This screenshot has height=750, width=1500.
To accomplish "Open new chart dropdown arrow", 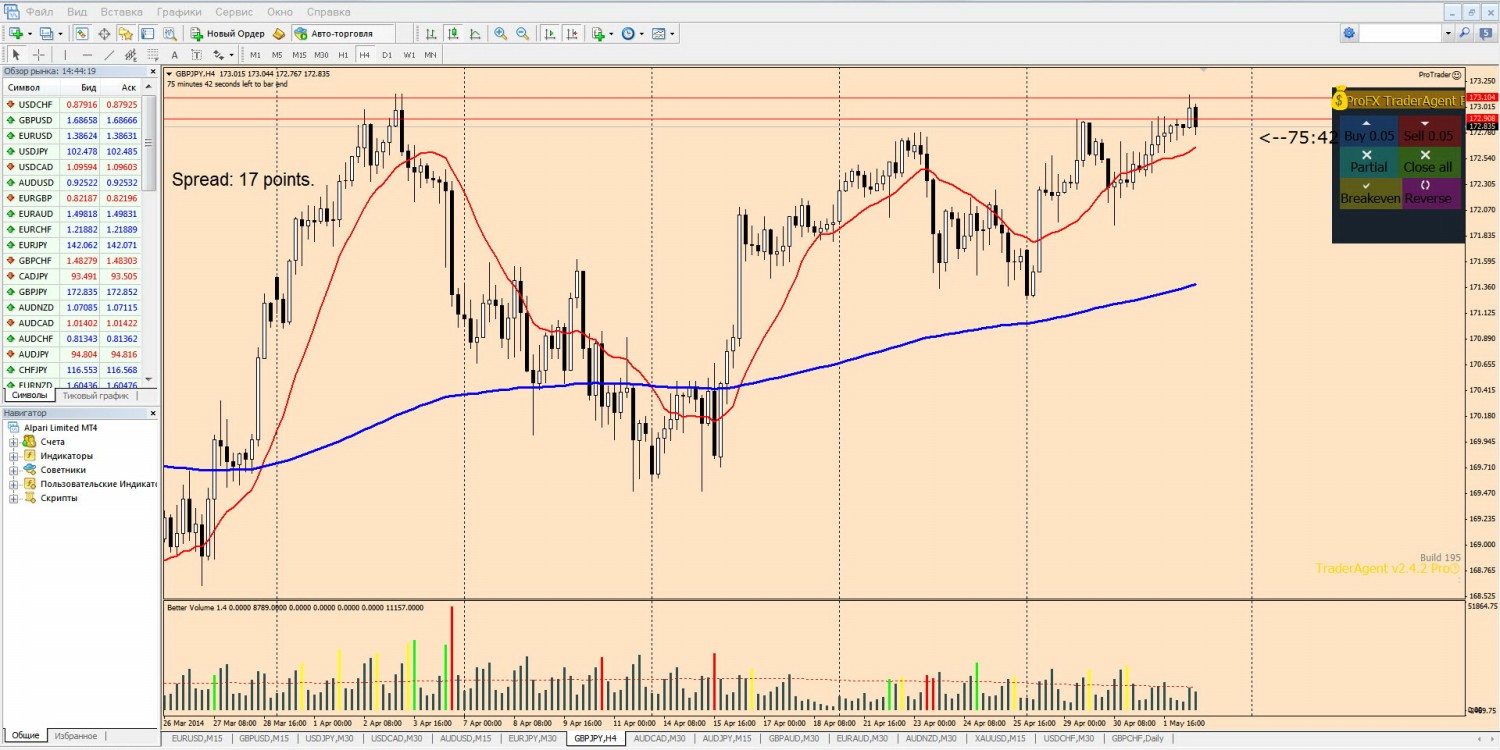I will point(30,33).
